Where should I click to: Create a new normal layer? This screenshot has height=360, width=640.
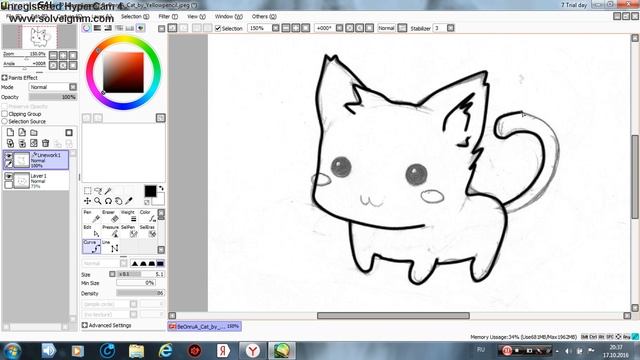point(10,133)
